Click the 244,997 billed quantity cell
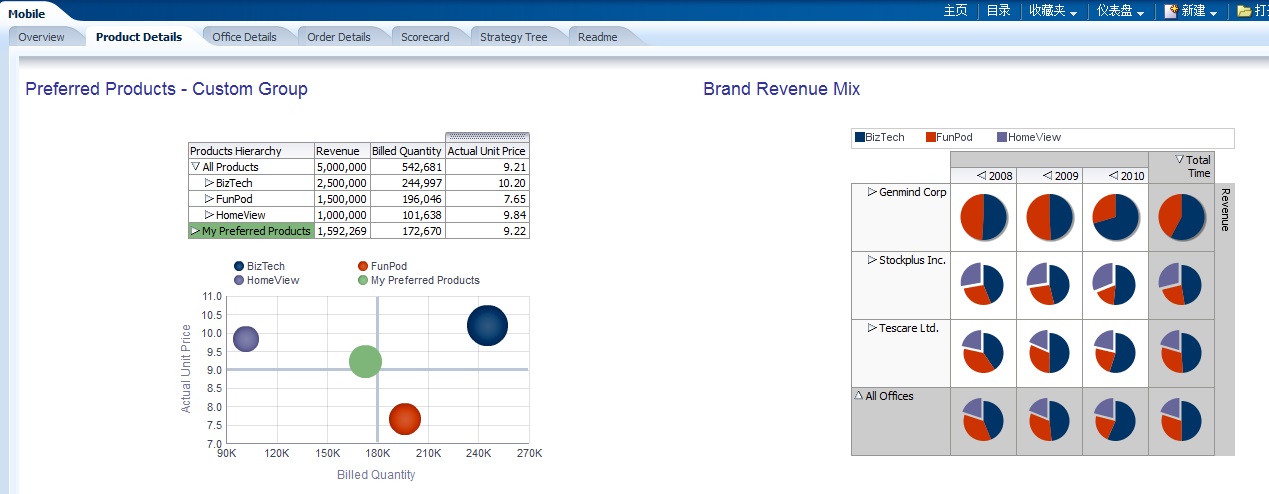Viewport: 1269px width, 494px height. 407,183
